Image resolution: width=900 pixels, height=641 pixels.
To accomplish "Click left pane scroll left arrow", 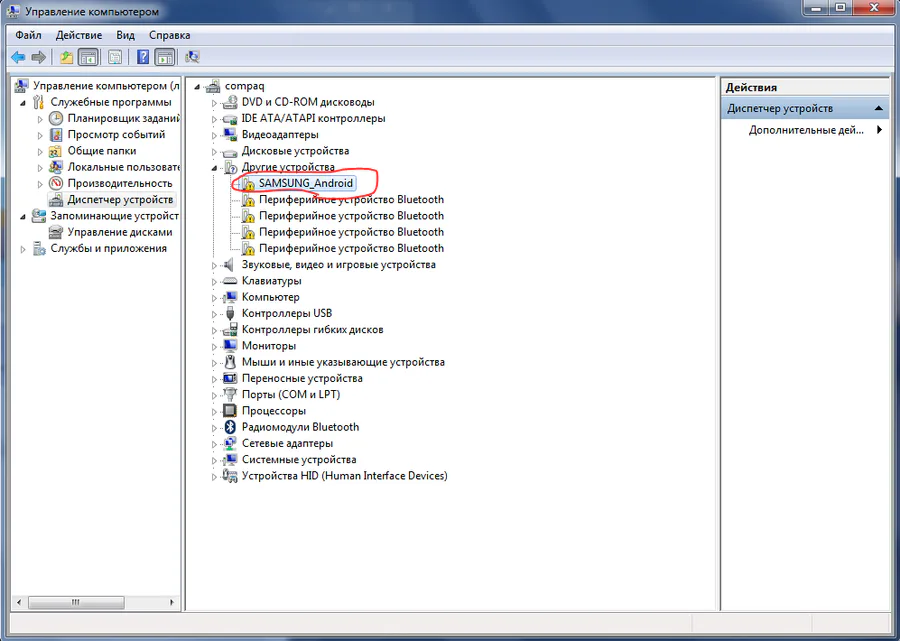I will (19, 603).
